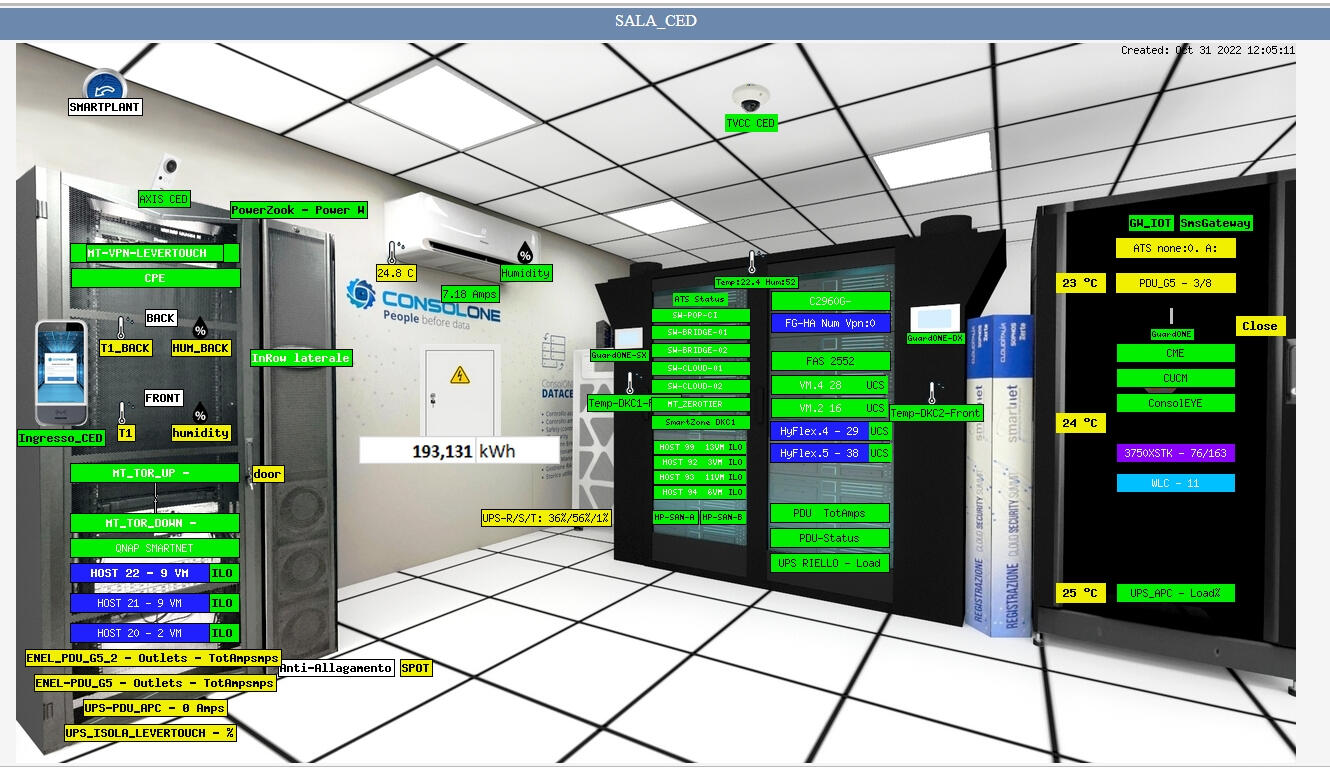The image size is (1330, 777).
Task: Click ATS none:0. A: yellow bar
Action: (1176, 248)
